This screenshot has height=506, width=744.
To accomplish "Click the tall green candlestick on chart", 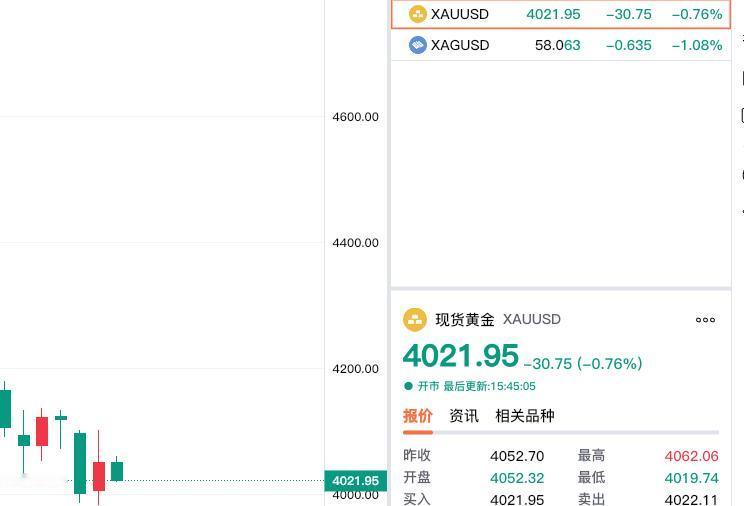I will (x=80, y=463).
